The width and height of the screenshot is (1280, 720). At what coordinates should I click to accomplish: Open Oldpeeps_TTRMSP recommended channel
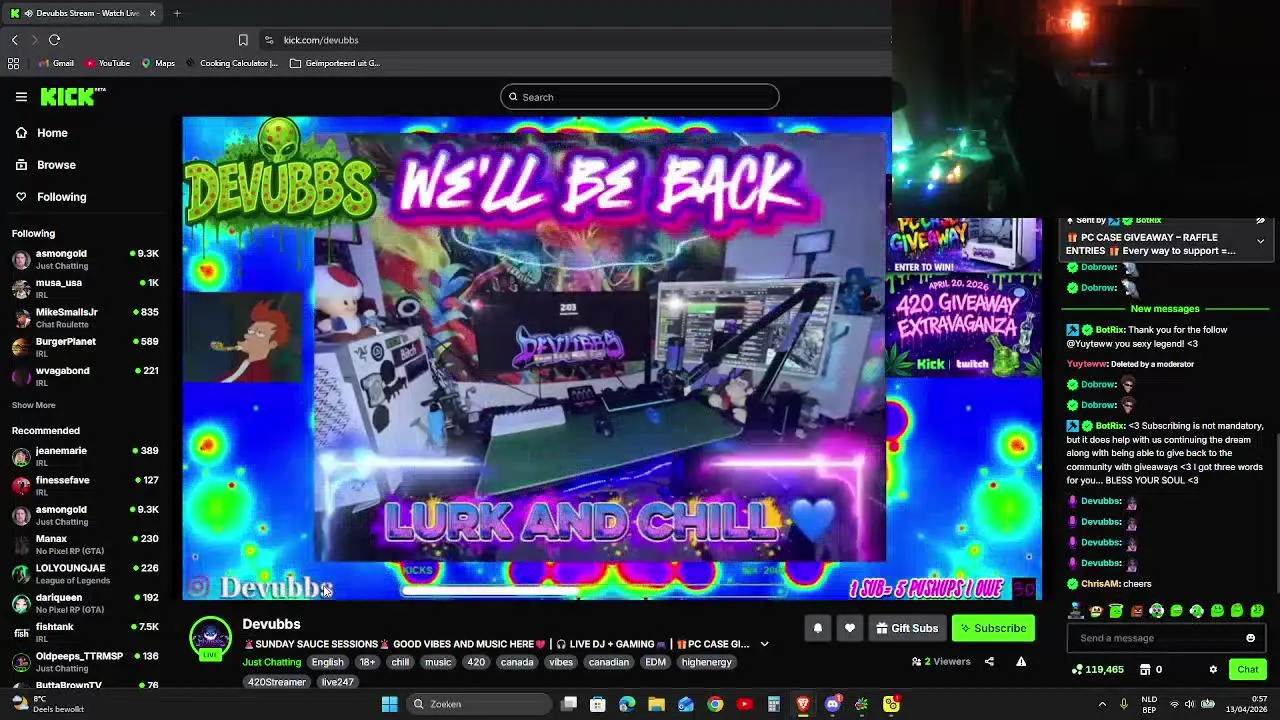(x=85, y=661)
